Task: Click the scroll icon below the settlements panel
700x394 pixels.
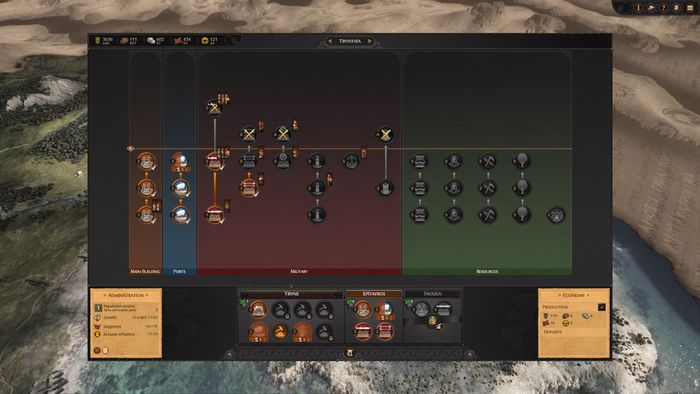Action: (350, 353)
